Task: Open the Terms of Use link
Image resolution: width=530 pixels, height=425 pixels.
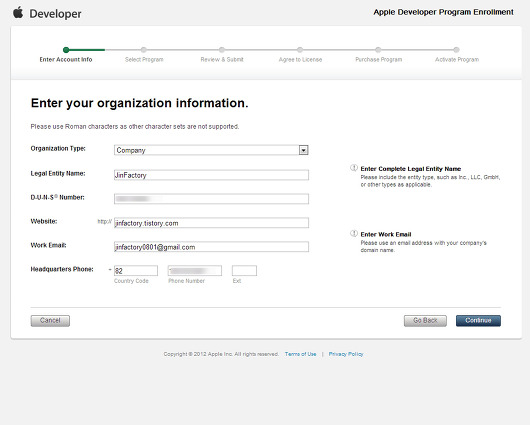Action: [300, 354]
